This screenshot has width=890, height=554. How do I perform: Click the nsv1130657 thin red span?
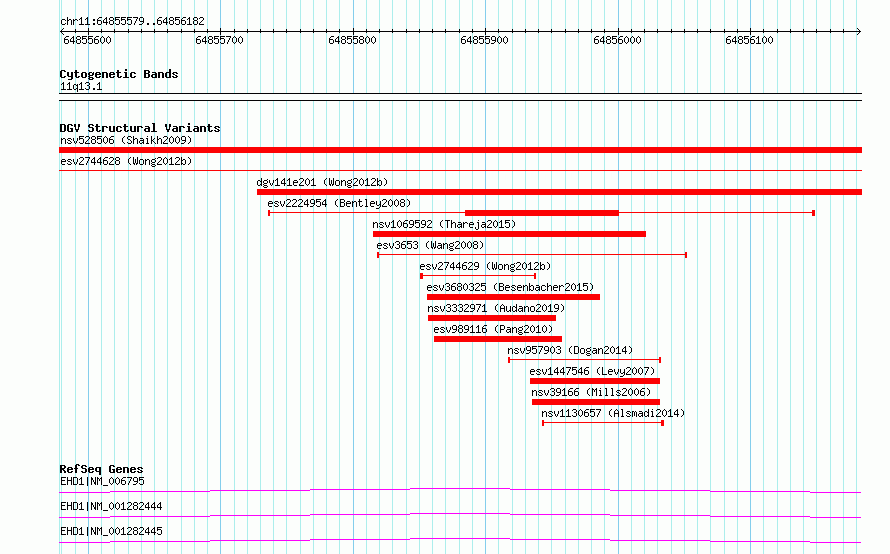pyautogui.click(x=603, y=423)
